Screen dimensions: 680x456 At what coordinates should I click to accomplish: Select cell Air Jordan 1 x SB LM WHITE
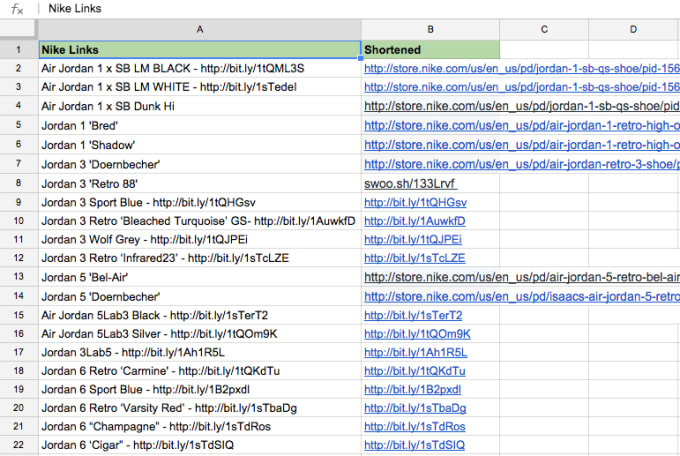[x=199, y=87]
